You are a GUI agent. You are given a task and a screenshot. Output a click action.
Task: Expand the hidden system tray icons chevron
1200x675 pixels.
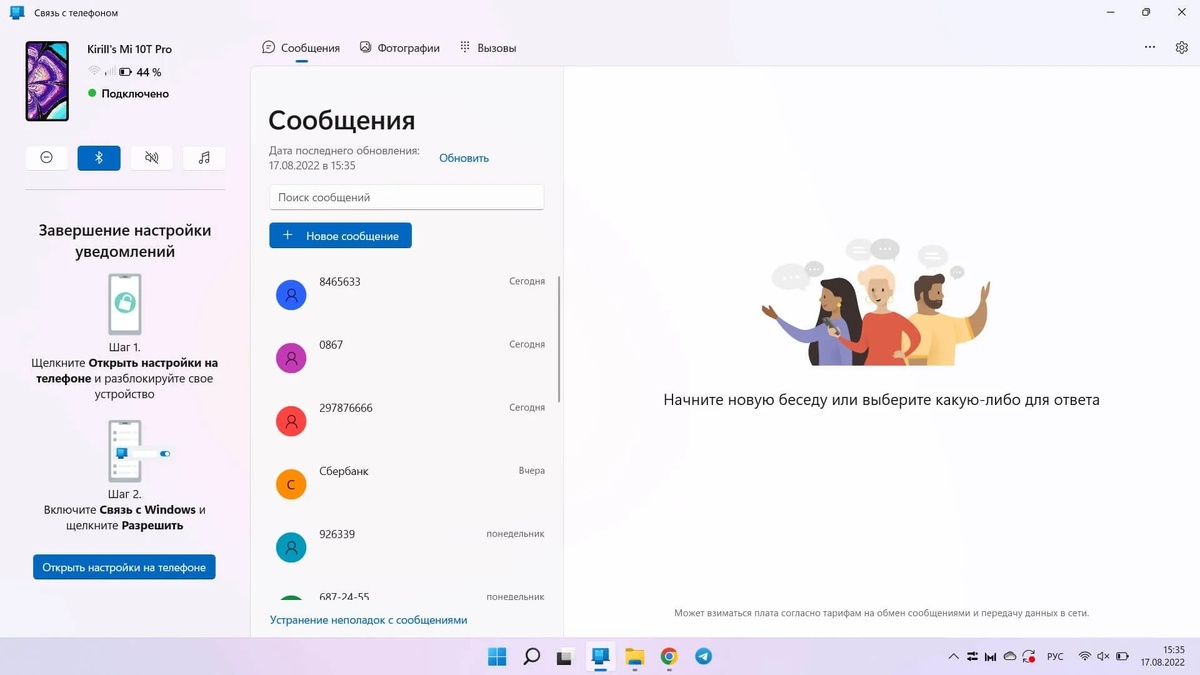(953, 657)
